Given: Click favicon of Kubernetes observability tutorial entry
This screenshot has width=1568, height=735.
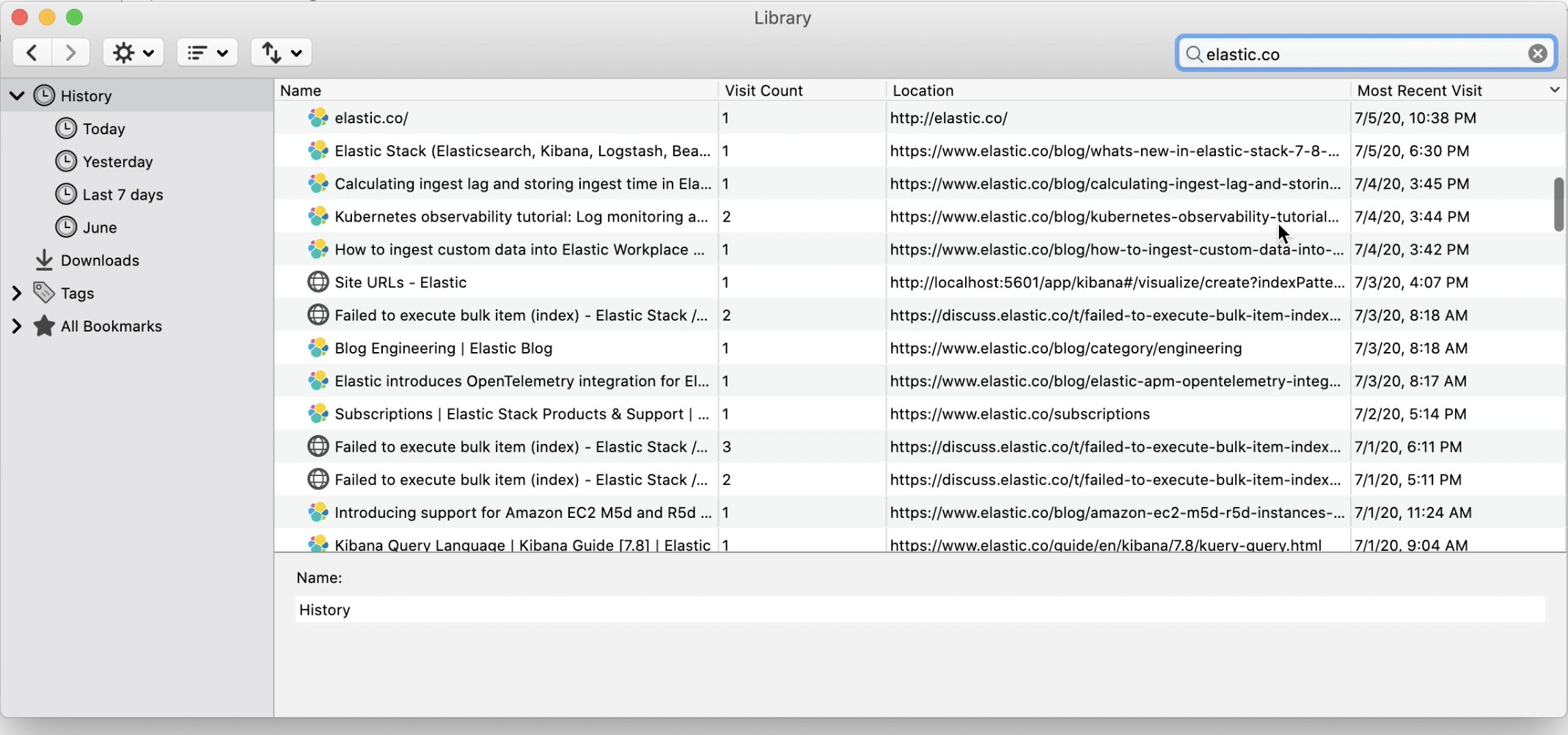Looking at the screenshot, I should click(318, 216).
